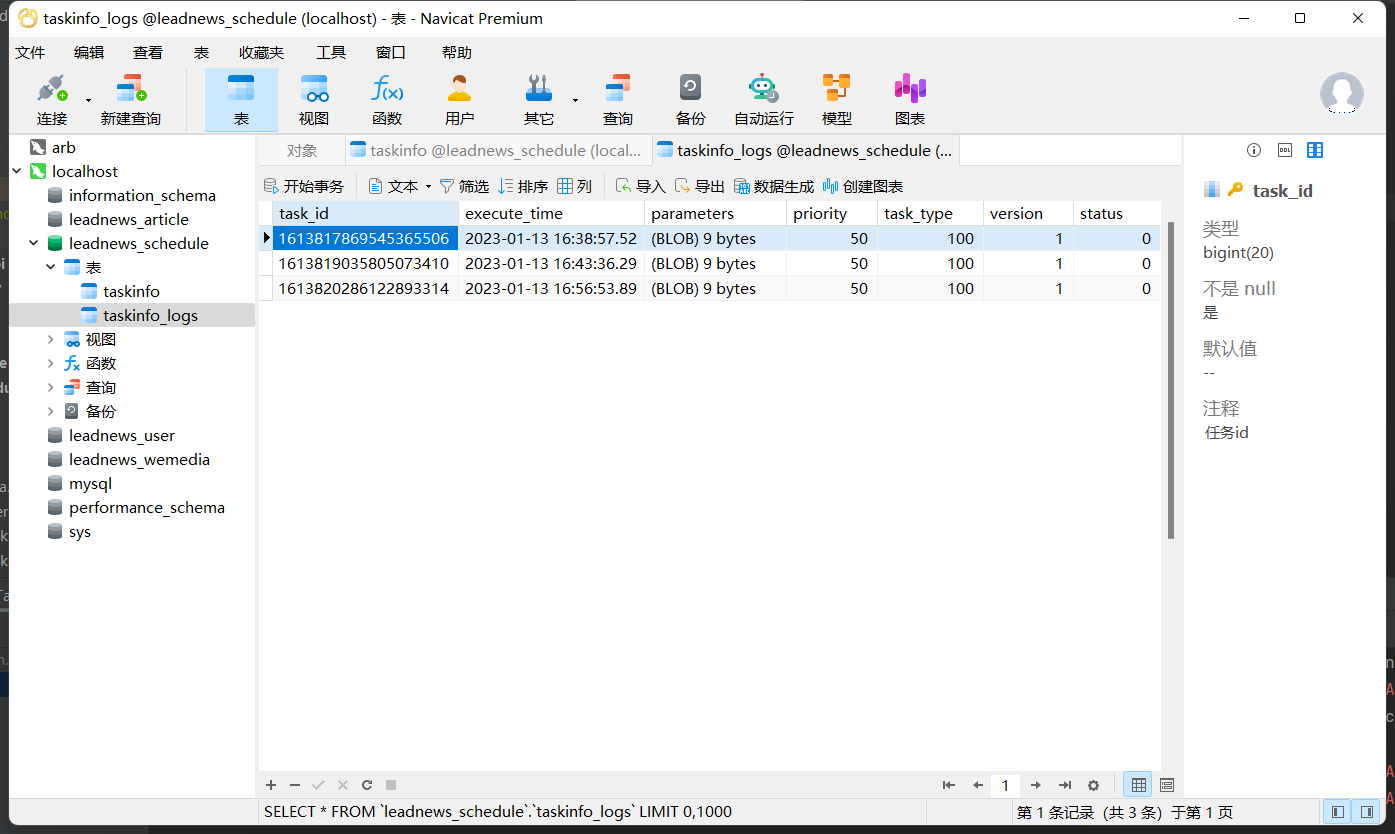
Task: Click 开始事务 (Begin Transaction) button
Action: [x=303, y=186]
